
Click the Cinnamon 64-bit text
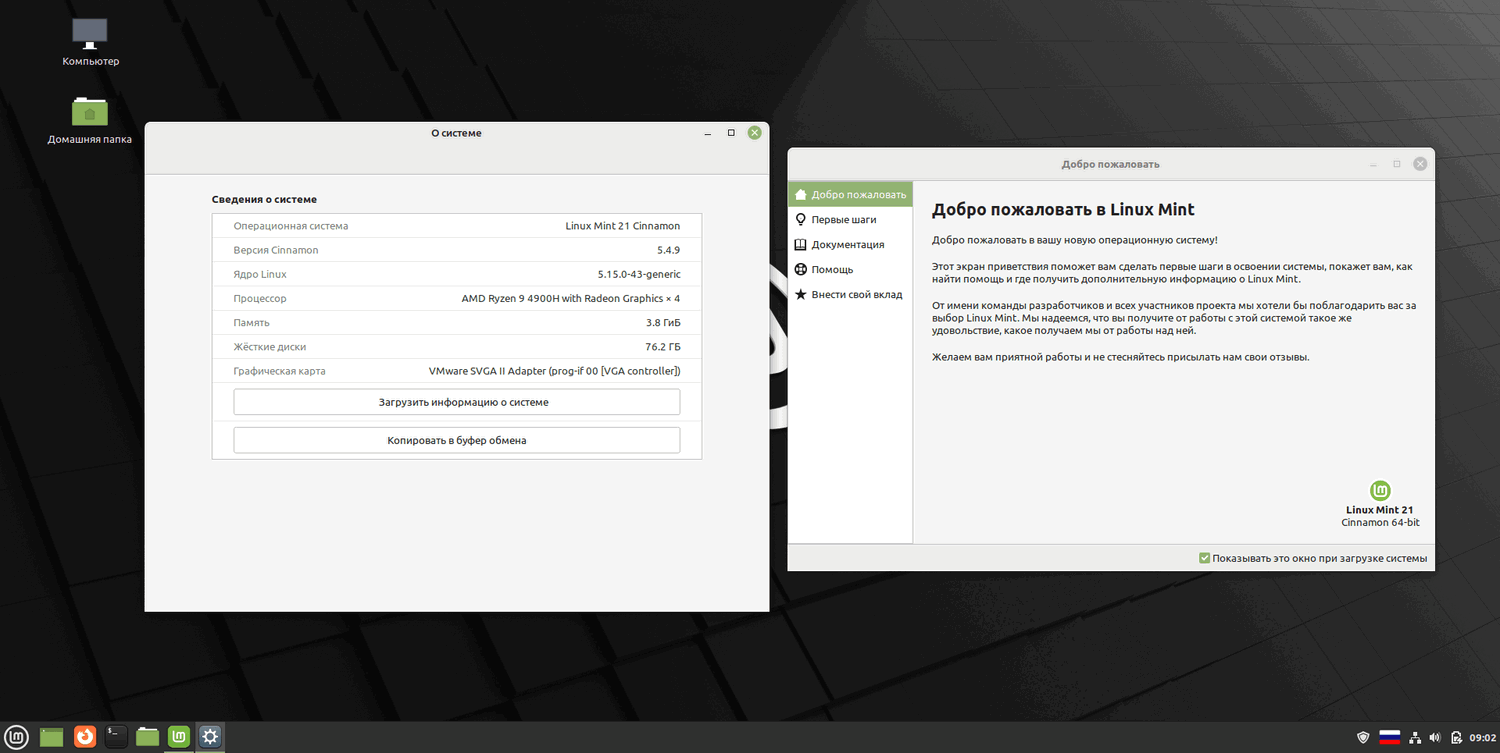click(1380, 523)
